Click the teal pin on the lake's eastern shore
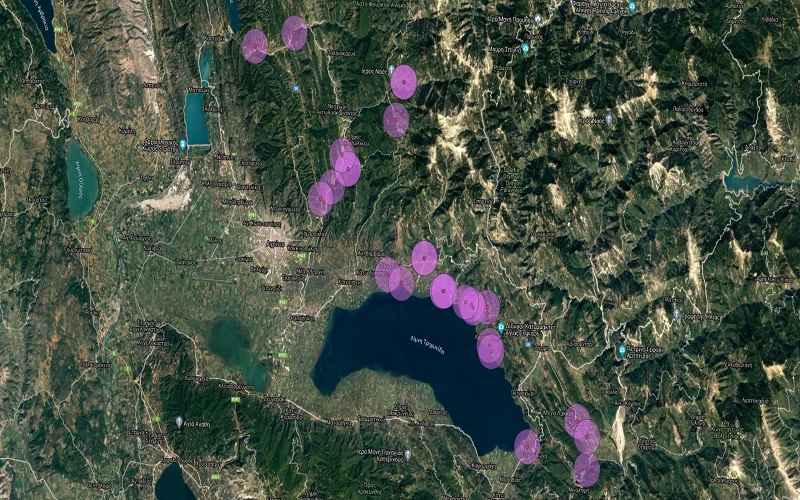The height and width of the screenshot is (500, 800). tap(501, 327)
